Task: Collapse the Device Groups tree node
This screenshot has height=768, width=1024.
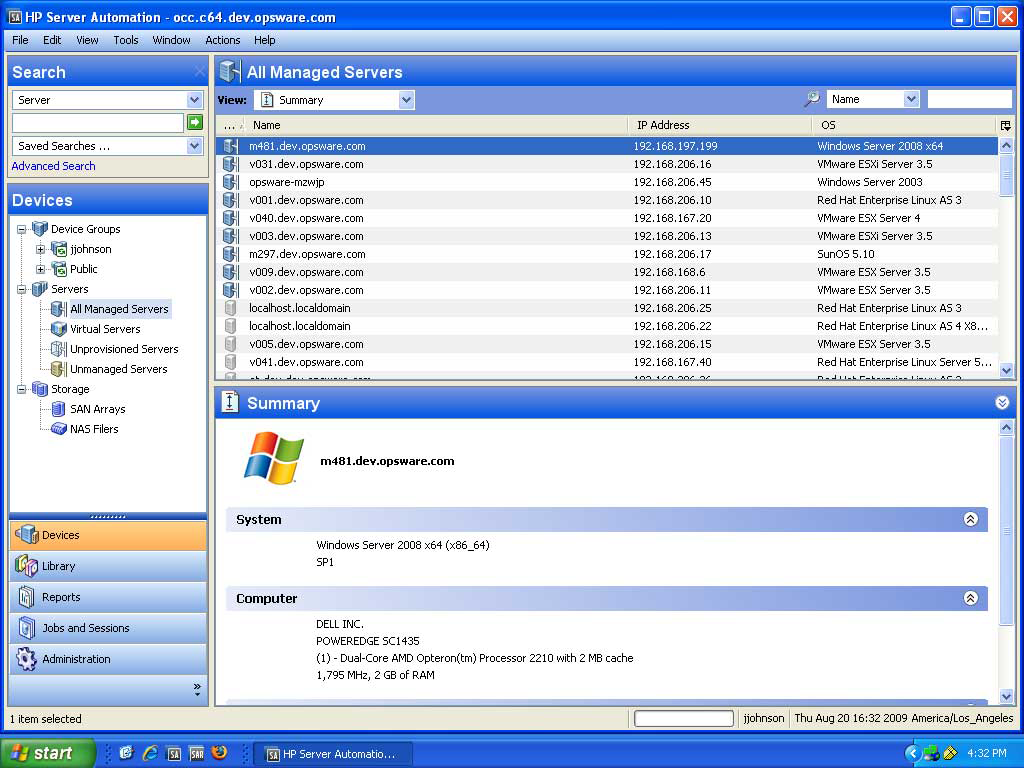Action: (x=22, y=229)
